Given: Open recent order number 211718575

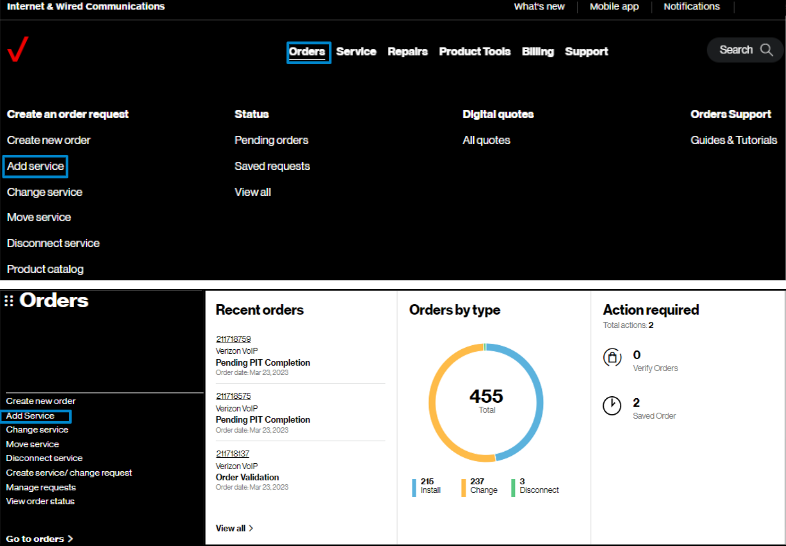Looking at the screenshot, I should click(x=234, y=397).
